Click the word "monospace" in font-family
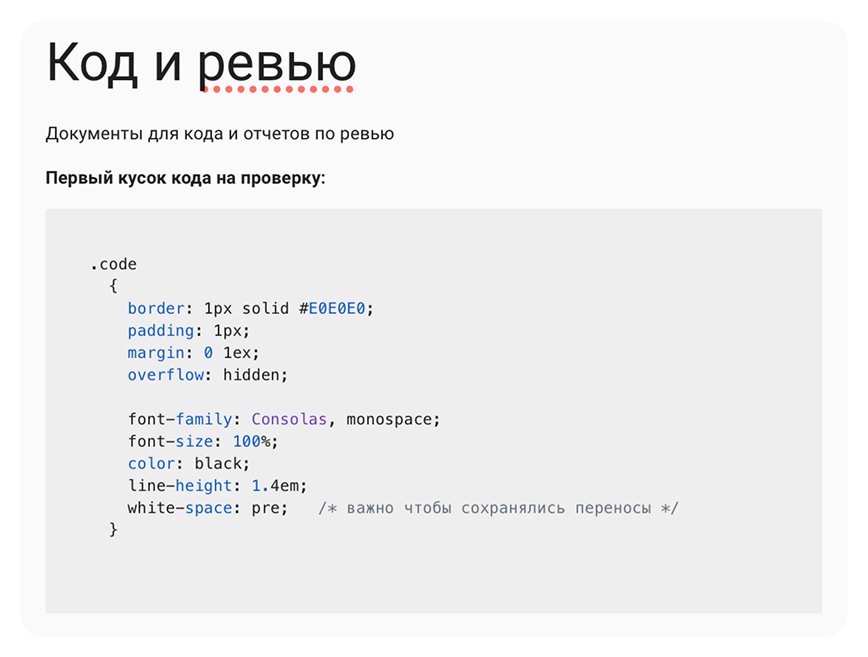This screenshot has height=657, width=868. (389, 419)
